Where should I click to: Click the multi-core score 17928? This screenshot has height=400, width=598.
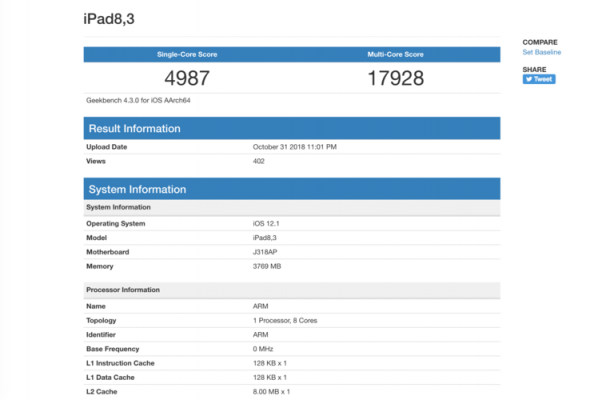(395, 78)
